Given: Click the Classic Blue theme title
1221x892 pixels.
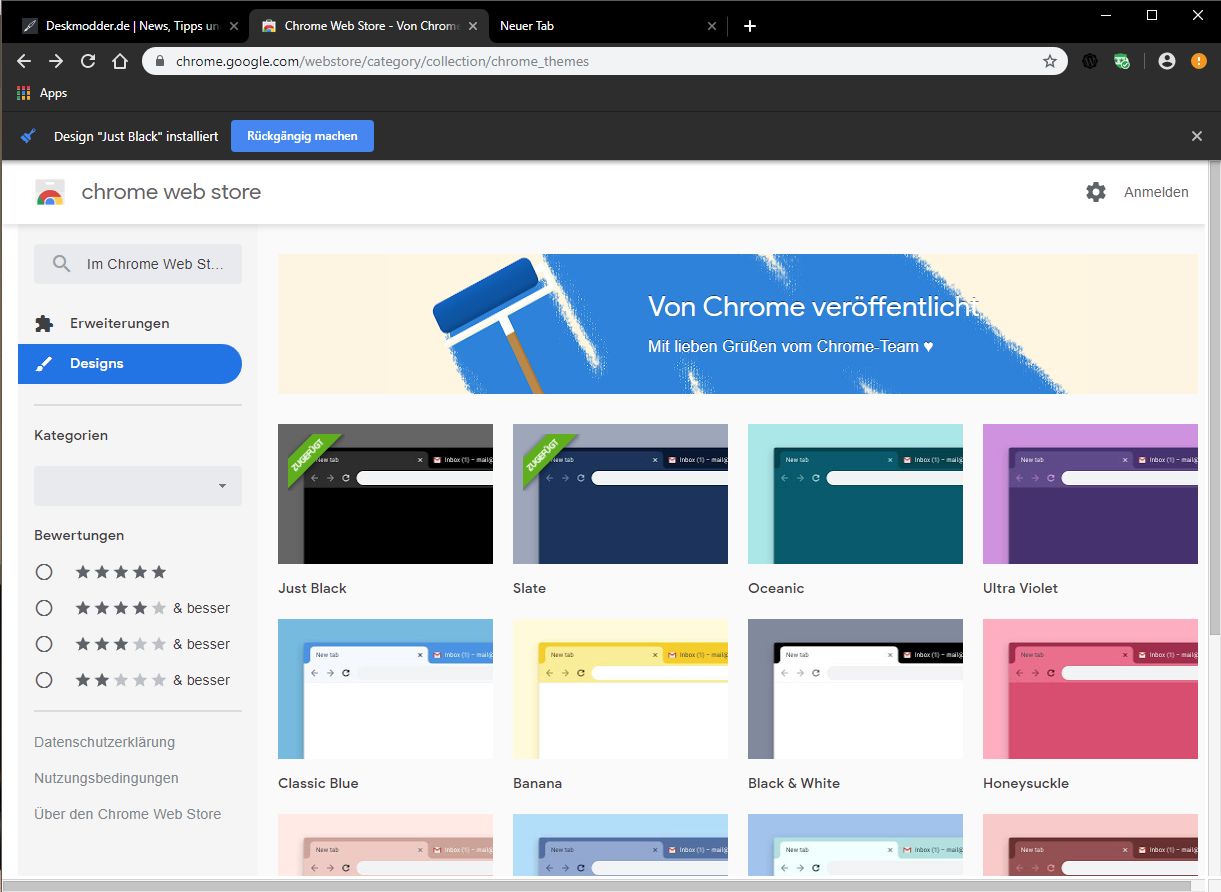Looking at the screenshot, I should tap(318, 783).
